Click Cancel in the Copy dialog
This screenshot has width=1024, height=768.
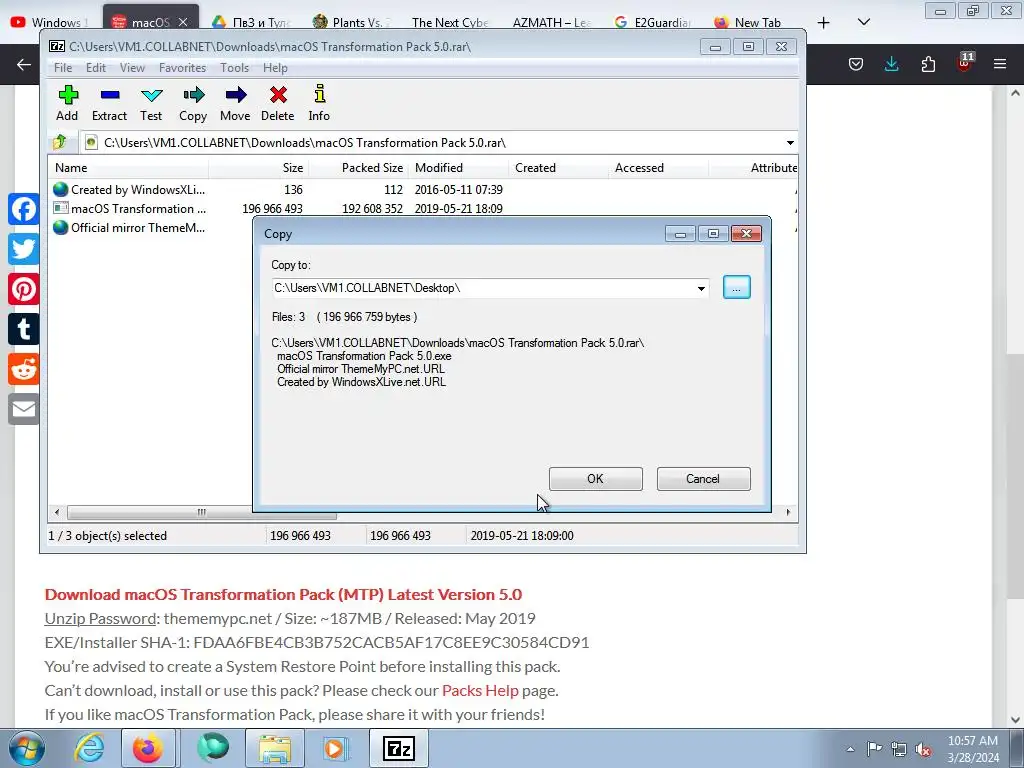703,479
